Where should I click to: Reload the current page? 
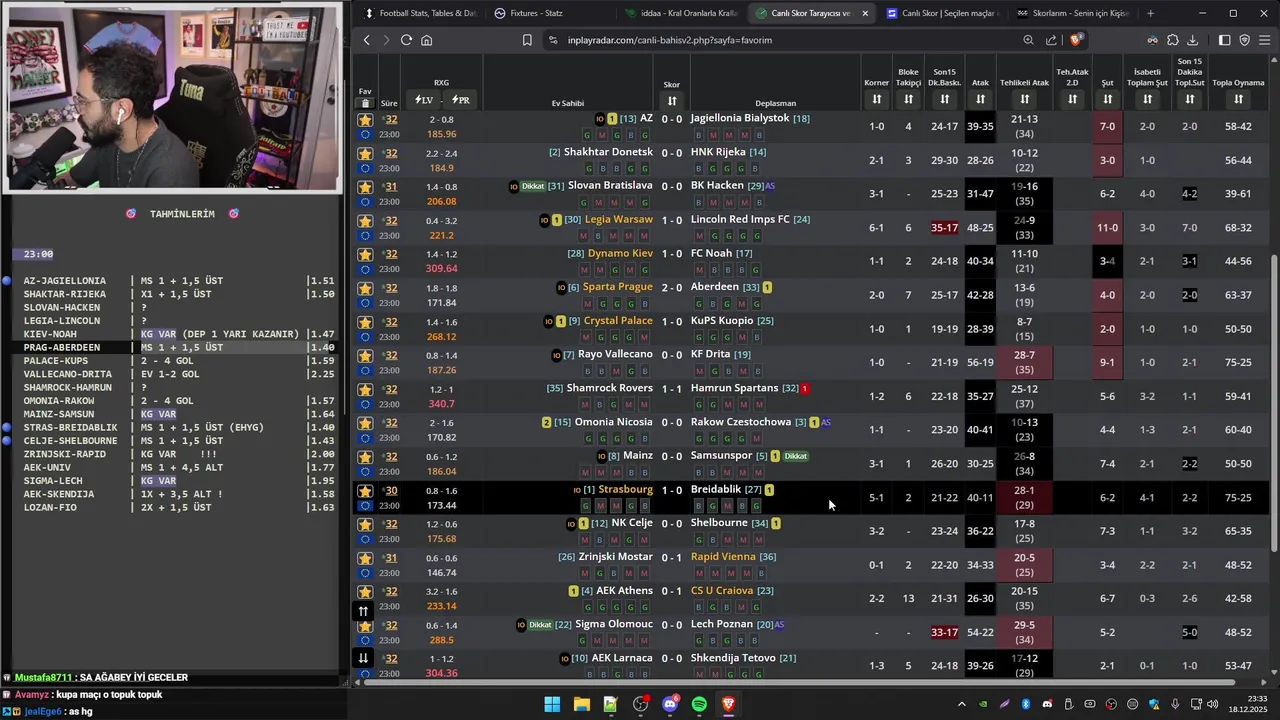pyautogui.click(x=406, y=40)
